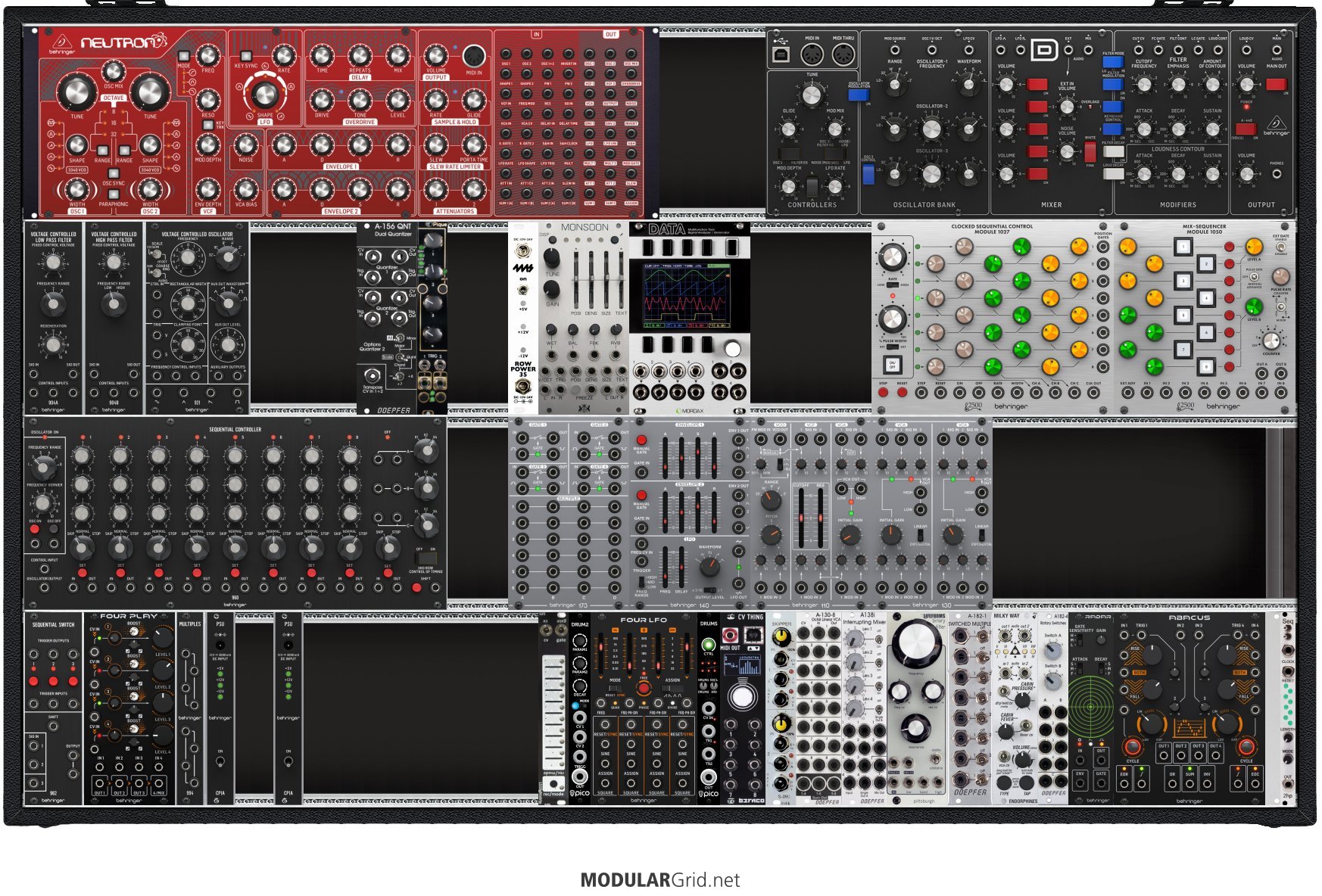Click the POS slider on Monsoon

(576, 278)
